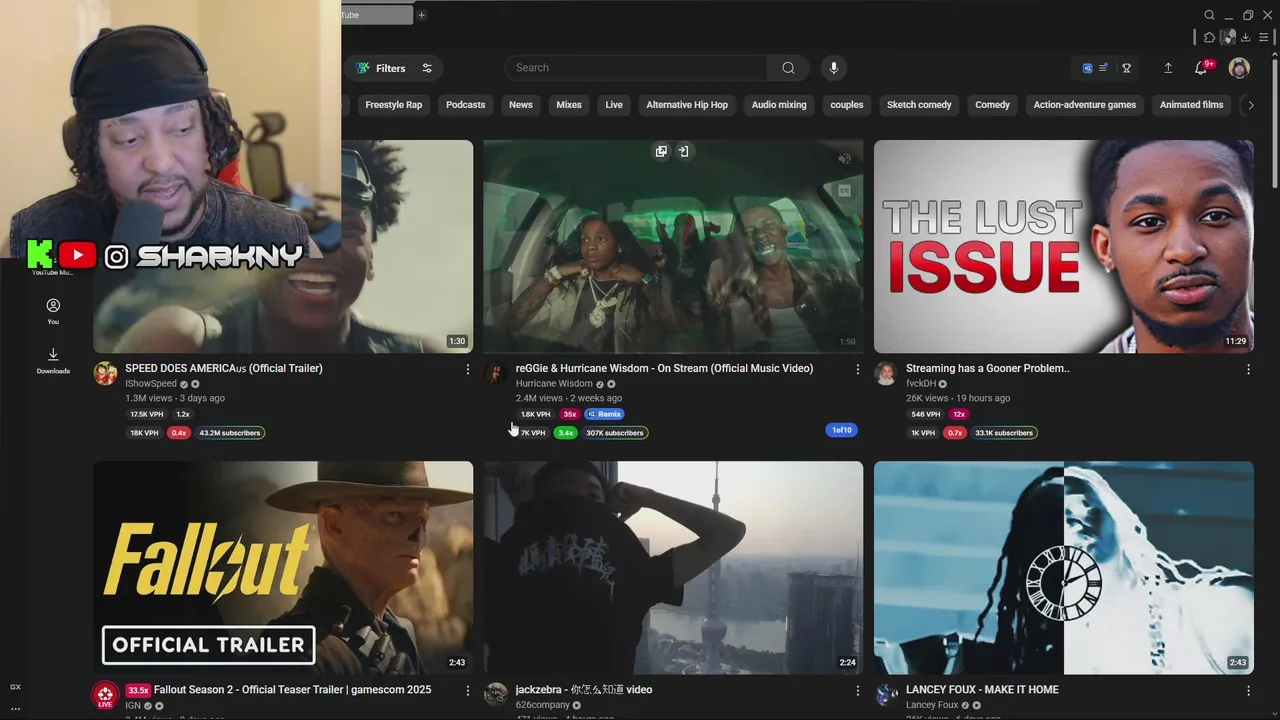
Task: Open Downloads in the YouTube sidebar
Action: tap(53, 360)
